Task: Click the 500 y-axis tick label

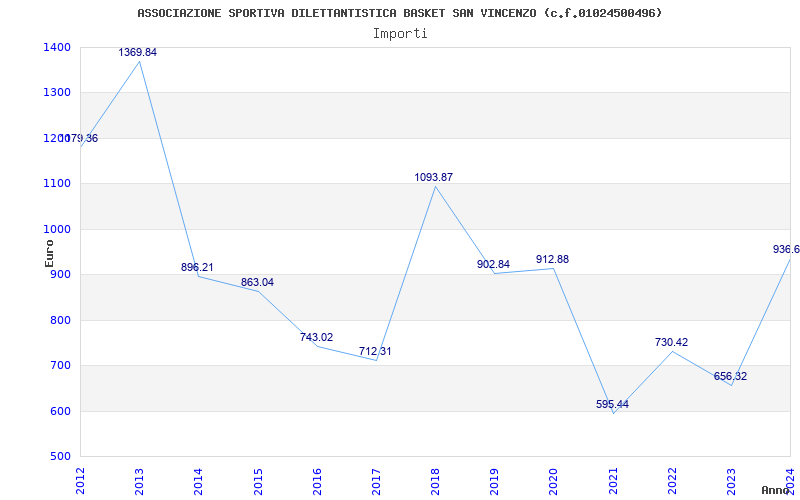Action: [60, 457]
